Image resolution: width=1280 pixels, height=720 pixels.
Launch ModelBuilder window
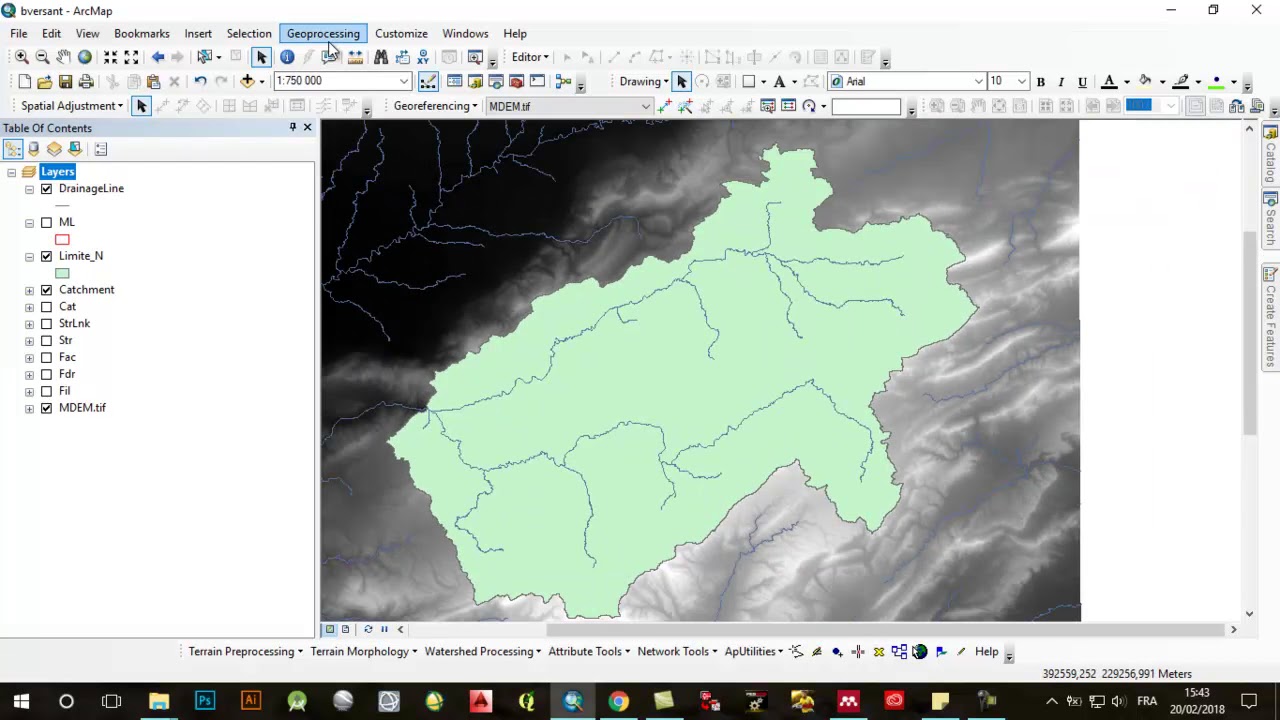point(563,81)
